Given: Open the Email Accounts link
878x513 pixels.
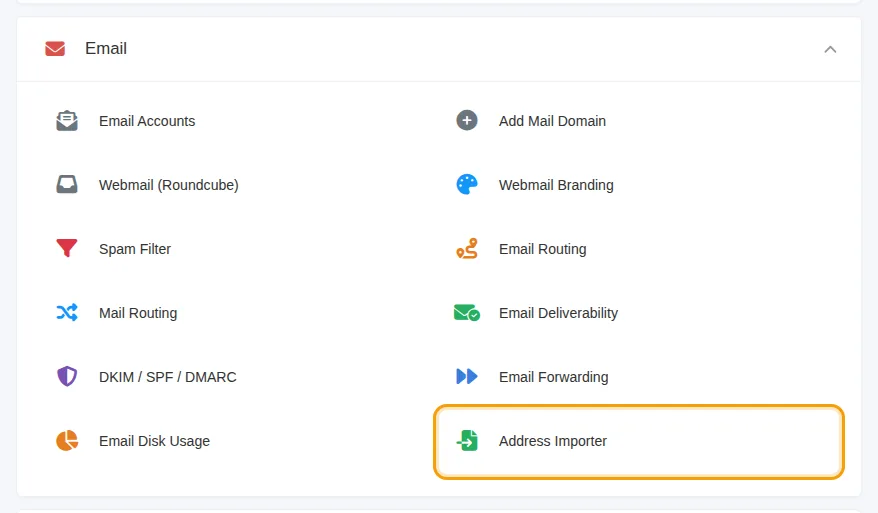Looking at the screenshot, I should pyautogui.click(x=147, y=121).
